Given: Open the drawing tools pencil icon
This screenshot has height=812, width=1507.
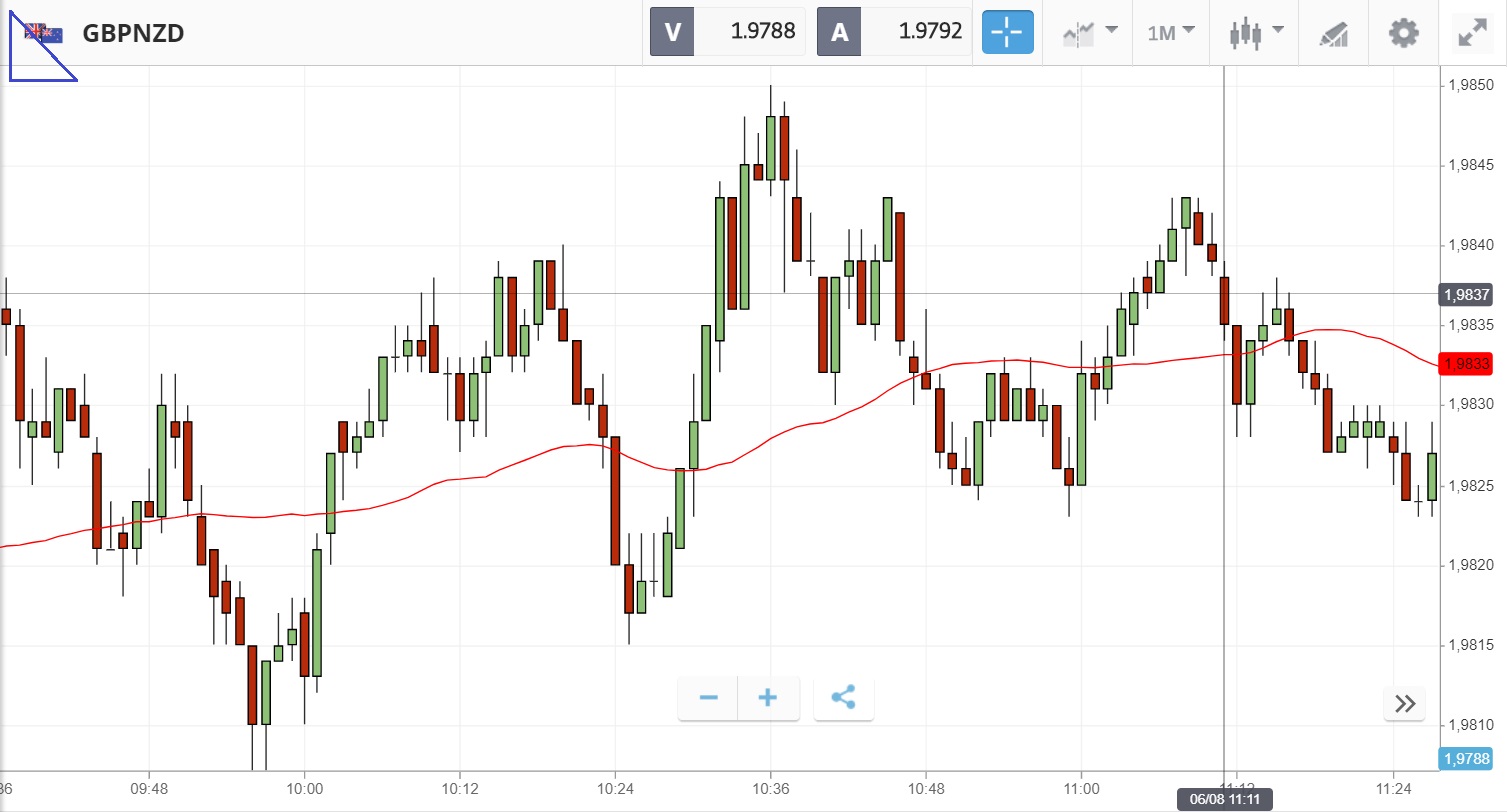Looking at the screenshot, I should tap(1334, 33).
